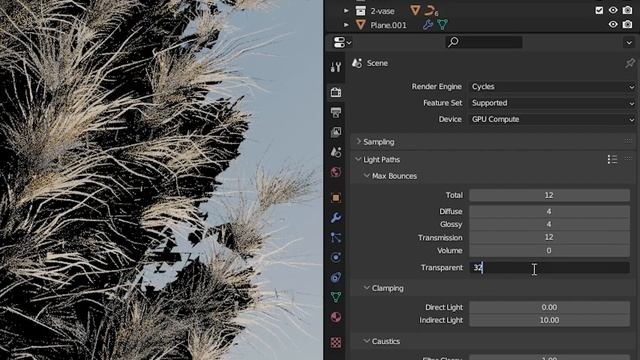Click the collection icon of 2-vase
The height and width of the screenshot is (360, 640).
point(360,11)
